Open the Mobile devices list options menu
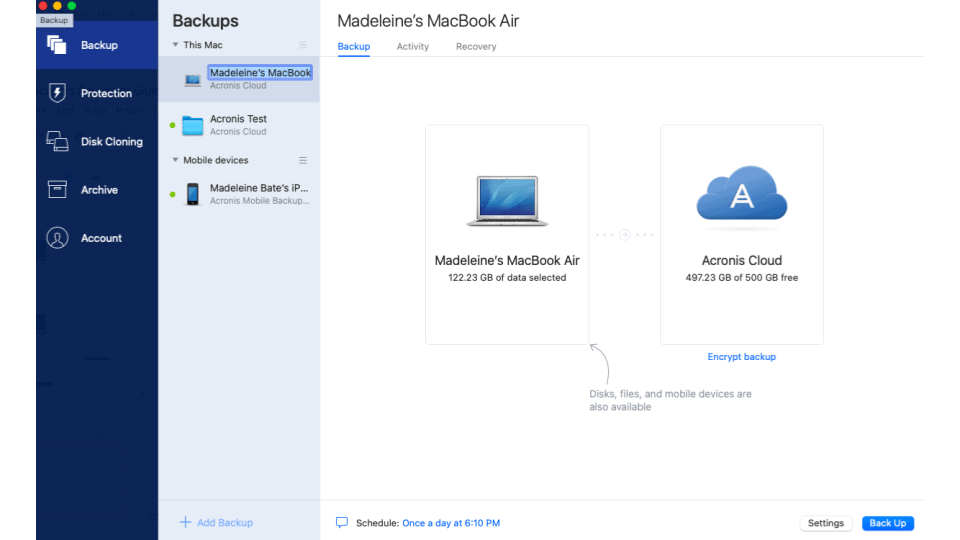This screenshot has width=960, height=540. coord(303,160)
